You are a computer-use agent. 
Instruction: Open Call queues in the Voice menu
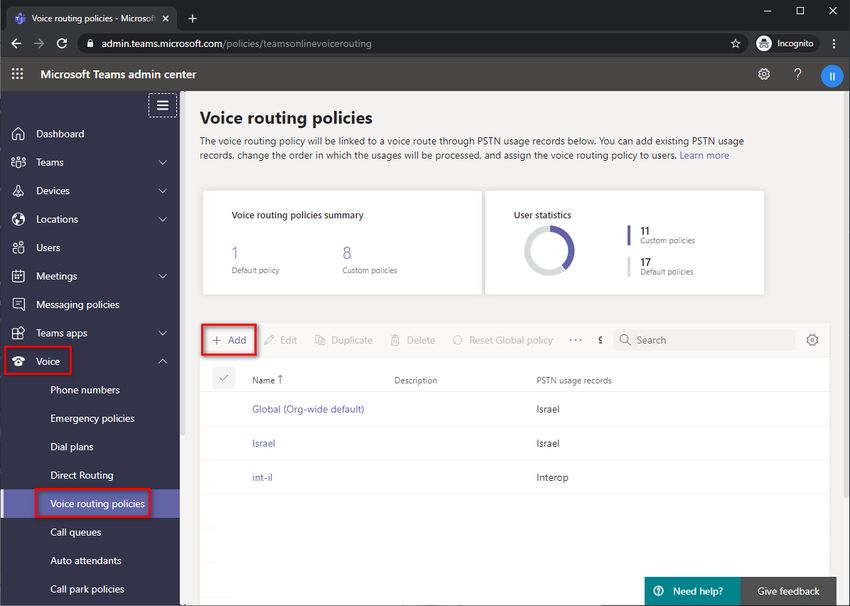pyautogui.click(x=75, y=532)
